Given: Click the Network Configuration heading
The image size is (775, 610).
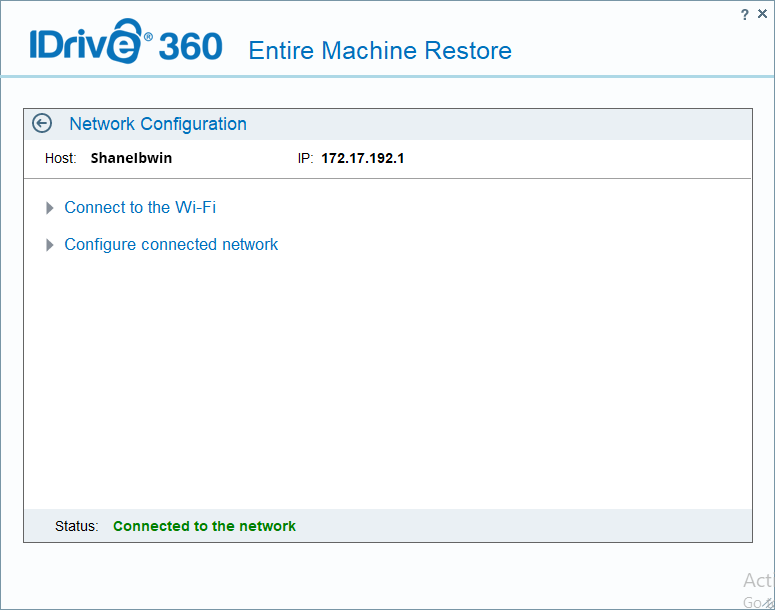Looking at the screenshot, I should [158, 124].
